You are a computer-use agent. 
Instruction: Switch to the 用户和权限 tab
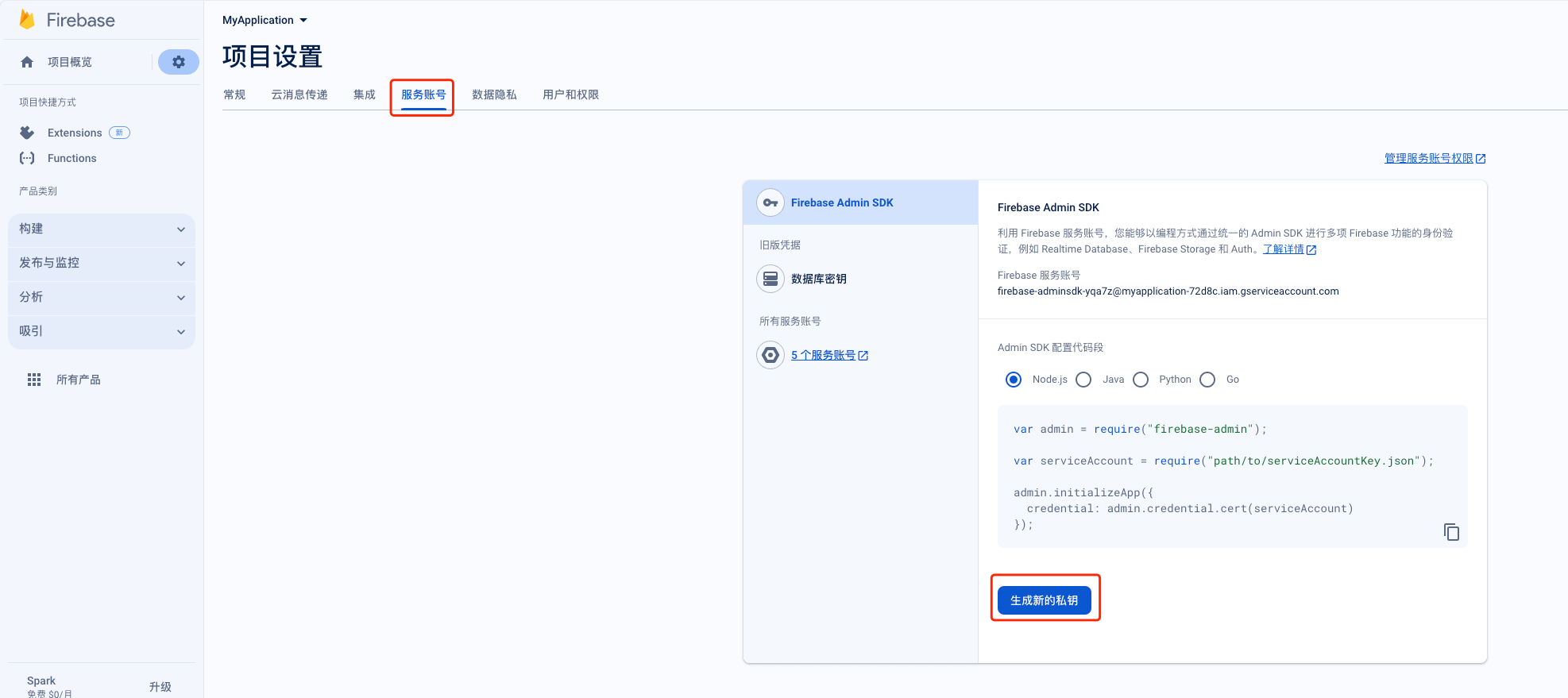570,94
